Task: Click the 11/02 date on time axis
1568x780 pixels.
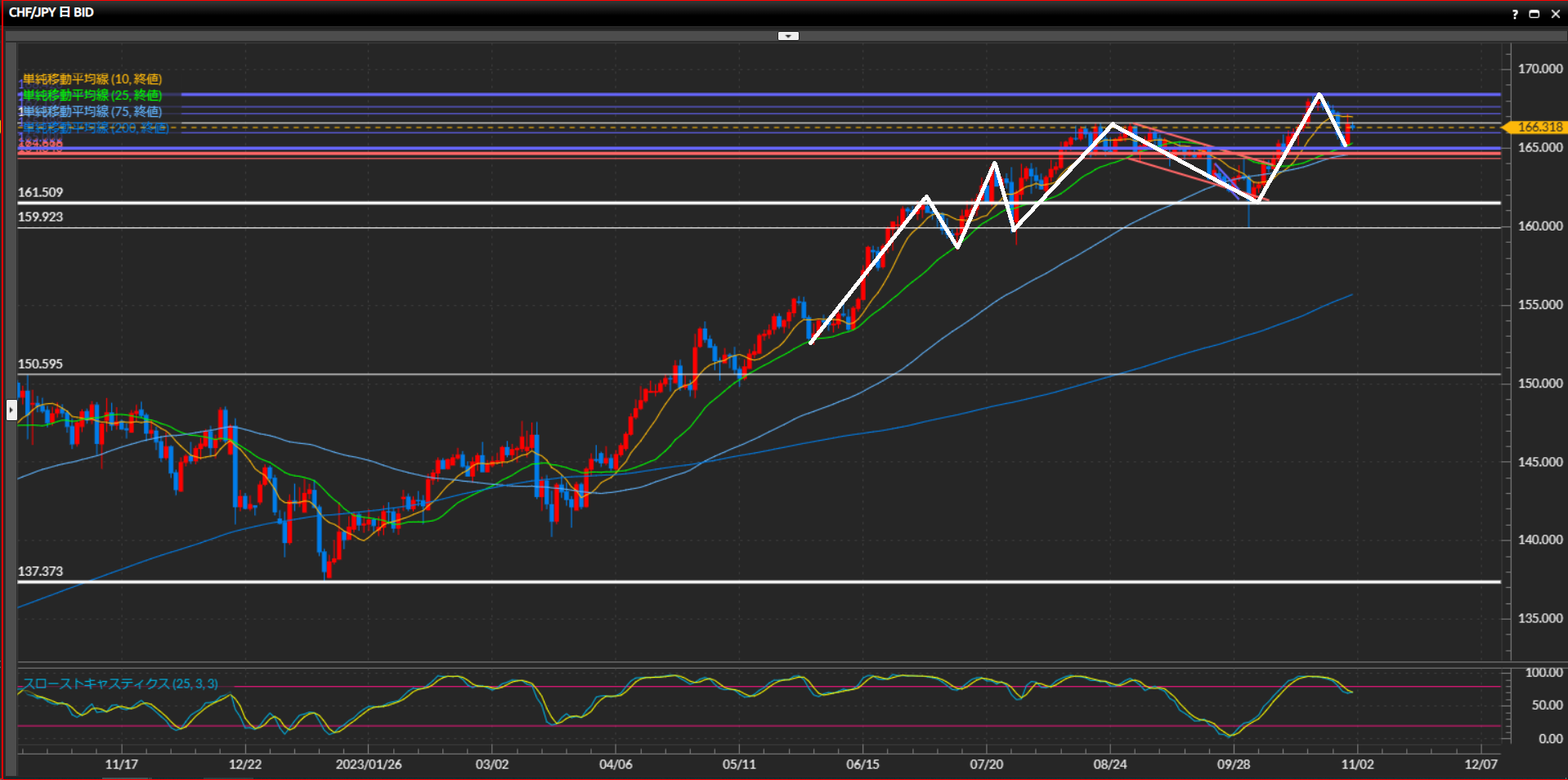Action: pyautogui.click(x=1357, y=764)
